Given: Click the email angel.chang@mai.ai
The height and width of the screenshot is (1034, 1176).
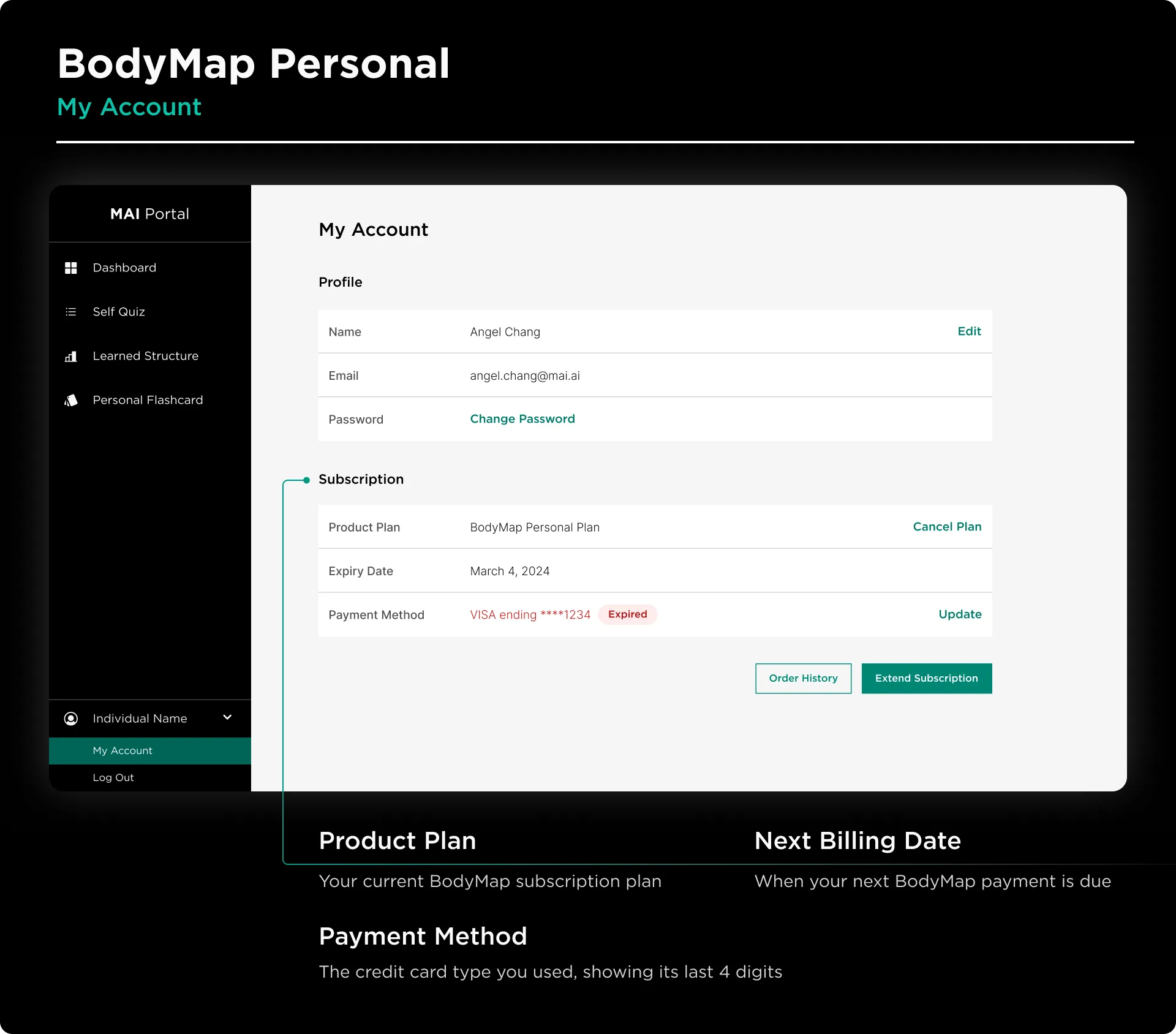Looking at the screenshot, I should coord(525,375).
